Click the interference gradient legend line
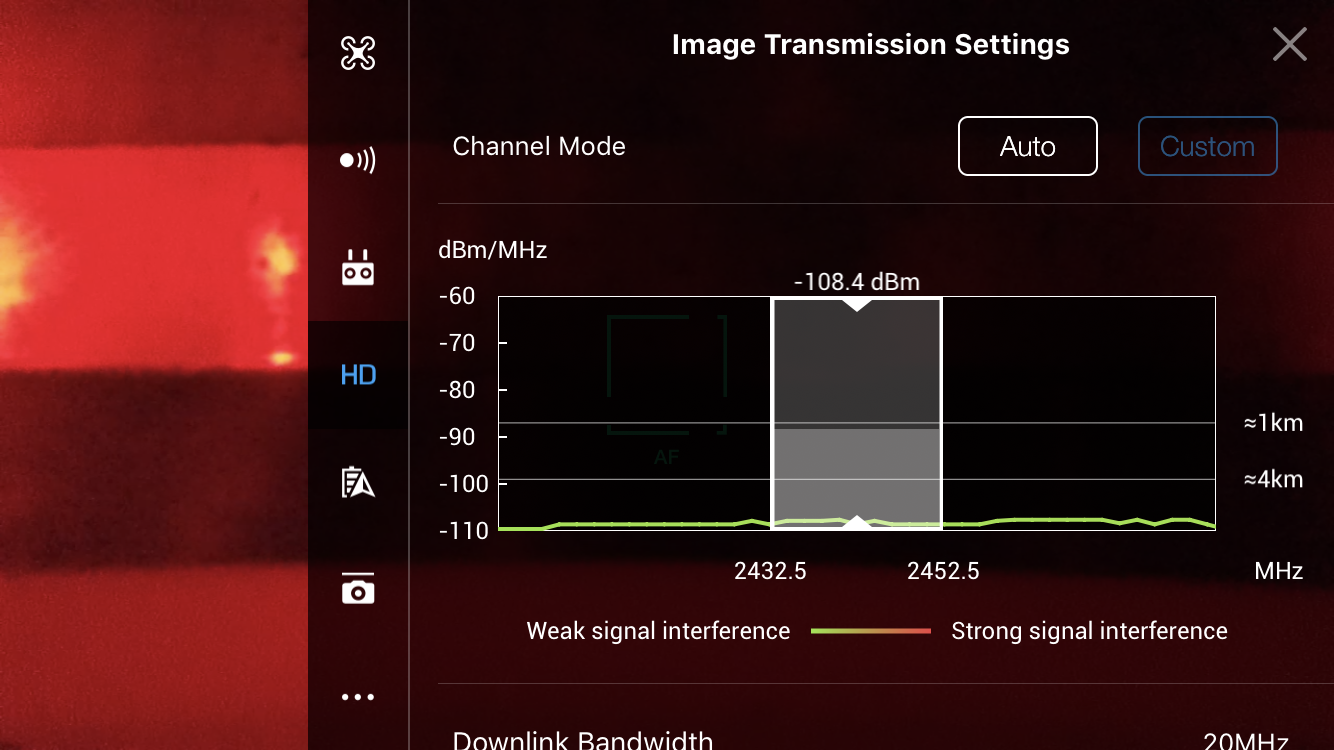Viewport: 1334px width, 750px height. pos(870,631)
